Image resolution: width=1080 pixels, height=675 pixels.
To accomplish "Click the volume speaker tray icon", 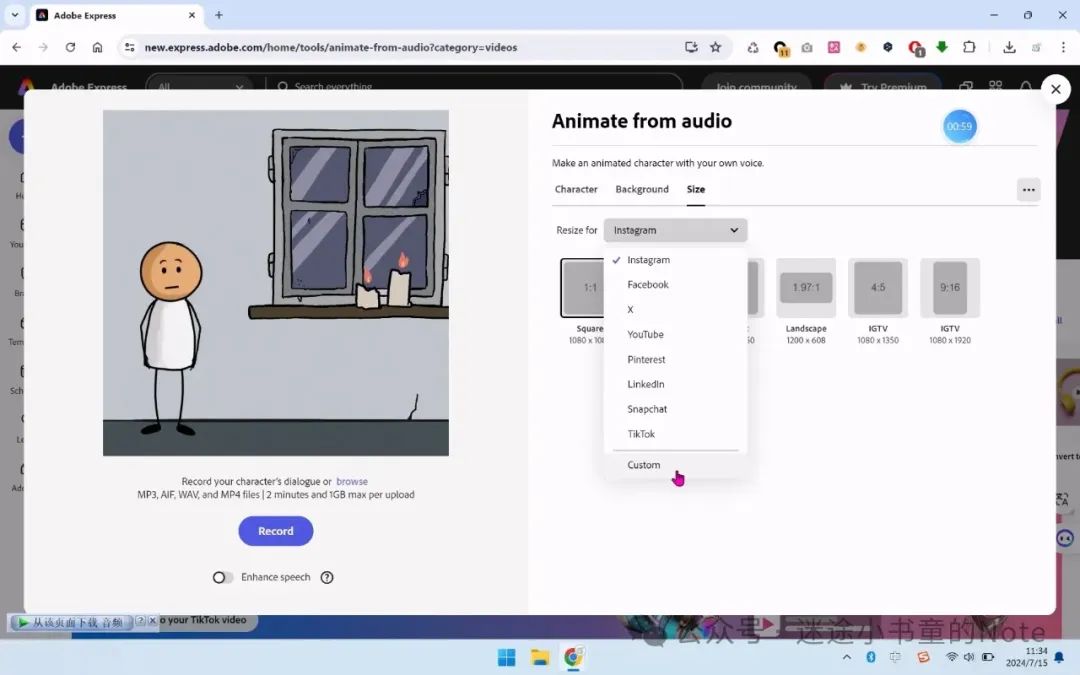I will point(969,657).
